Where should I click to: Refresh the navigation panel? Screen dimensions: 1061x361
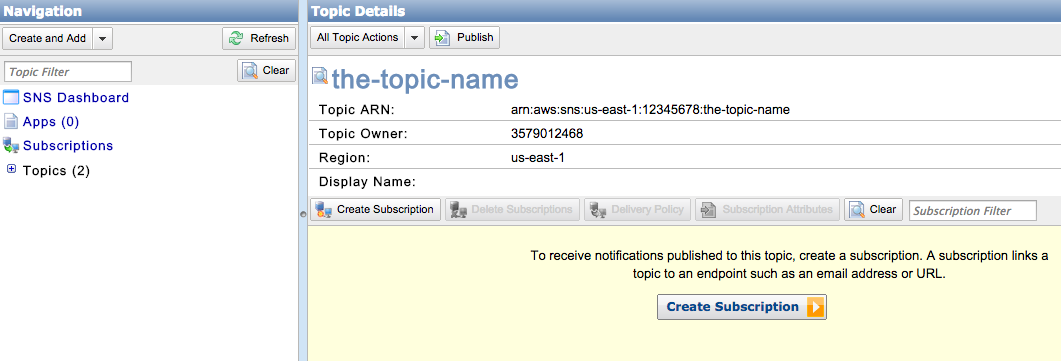coord(259,39)
